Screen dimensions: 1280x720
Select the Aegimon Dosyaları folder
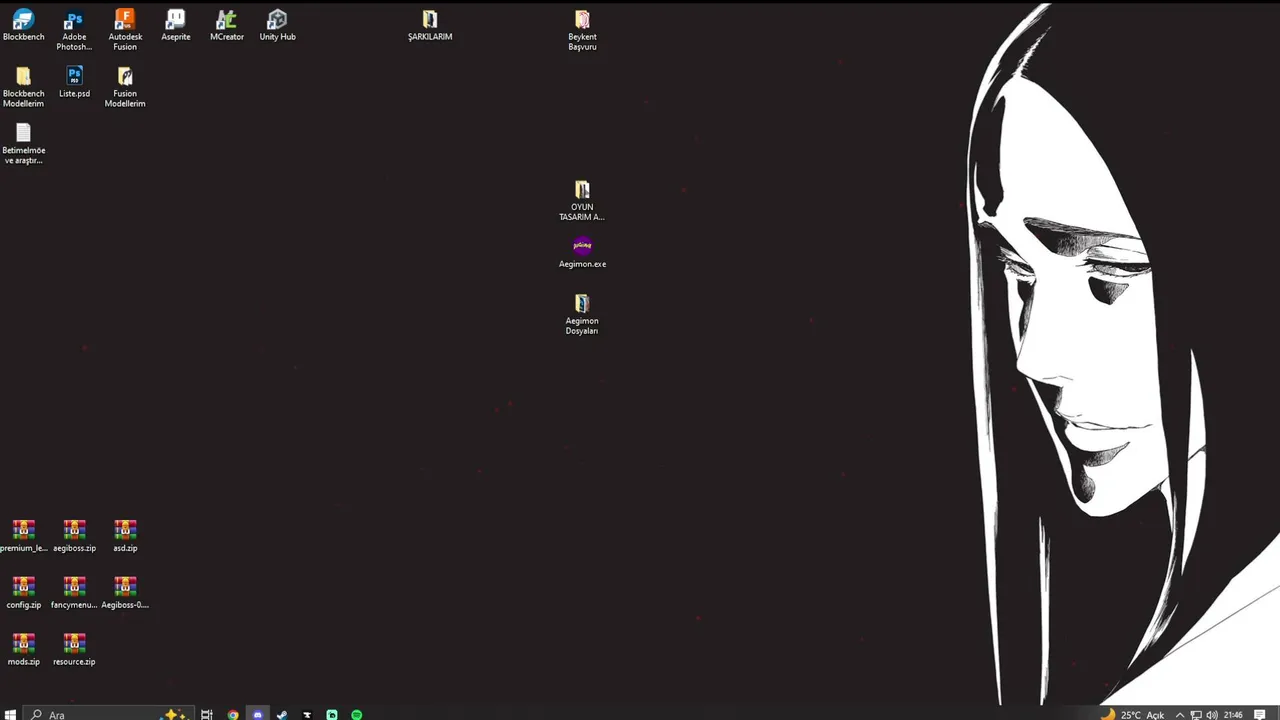pyautogui.click(x=582, y=315)
